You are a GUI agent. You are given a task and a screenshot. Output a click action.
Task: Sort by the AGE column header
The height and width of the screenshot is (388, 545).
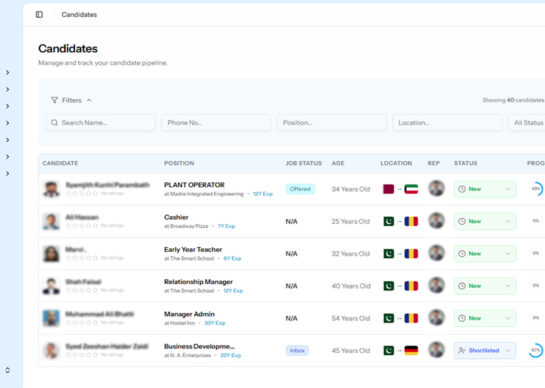[338, 163]
